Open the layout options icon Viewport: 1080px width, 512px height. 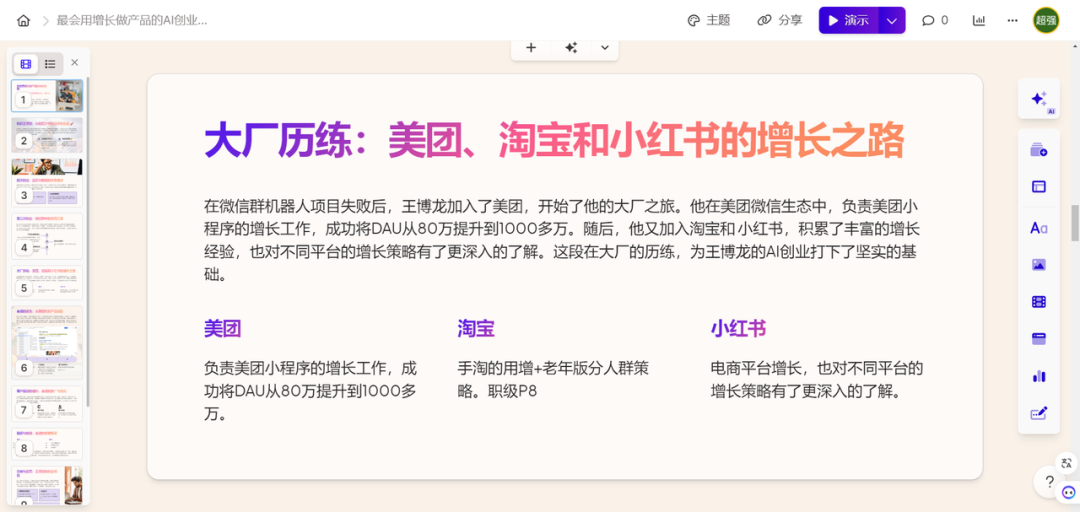(1039, 187)
